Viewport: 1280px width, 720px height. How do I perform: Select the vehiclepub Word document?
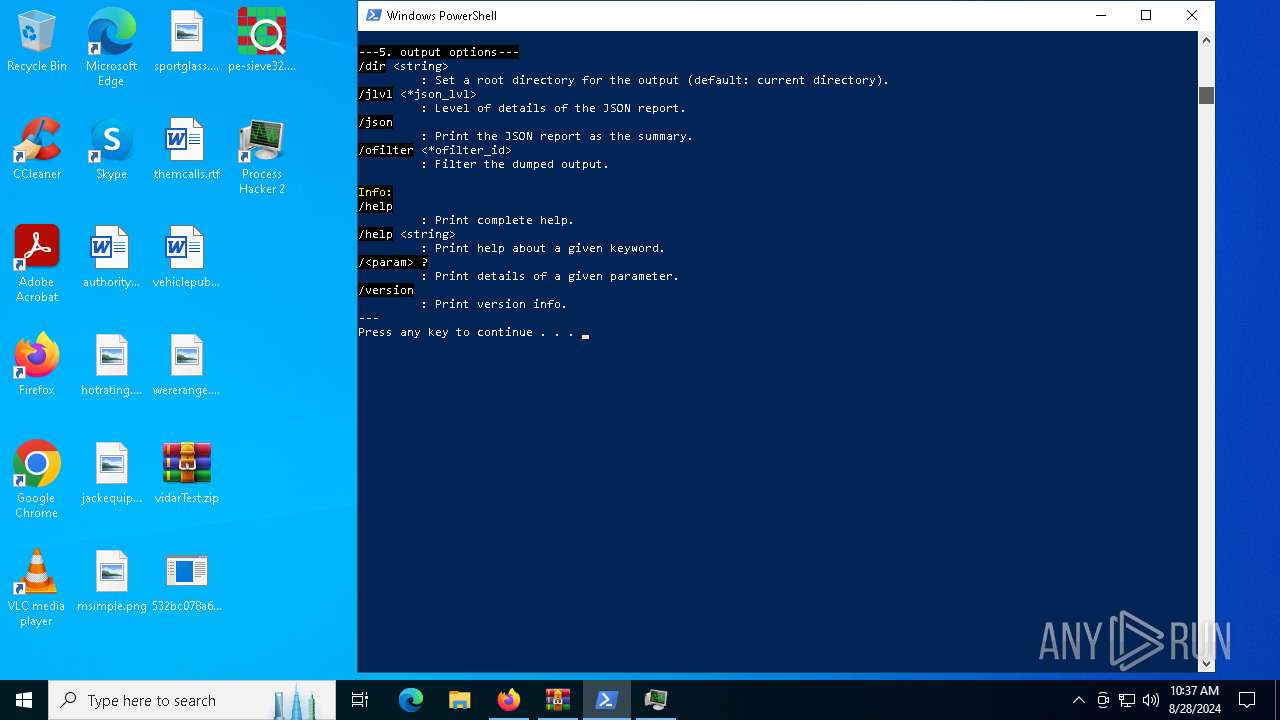(187, 258)
